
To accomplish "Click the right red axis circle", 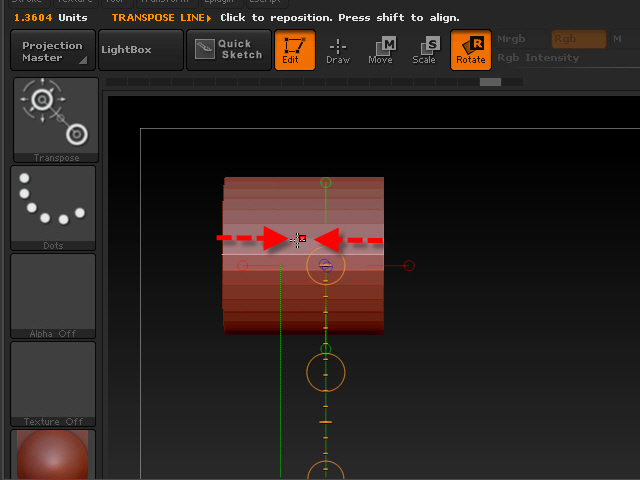I will (x=409, y=266).
